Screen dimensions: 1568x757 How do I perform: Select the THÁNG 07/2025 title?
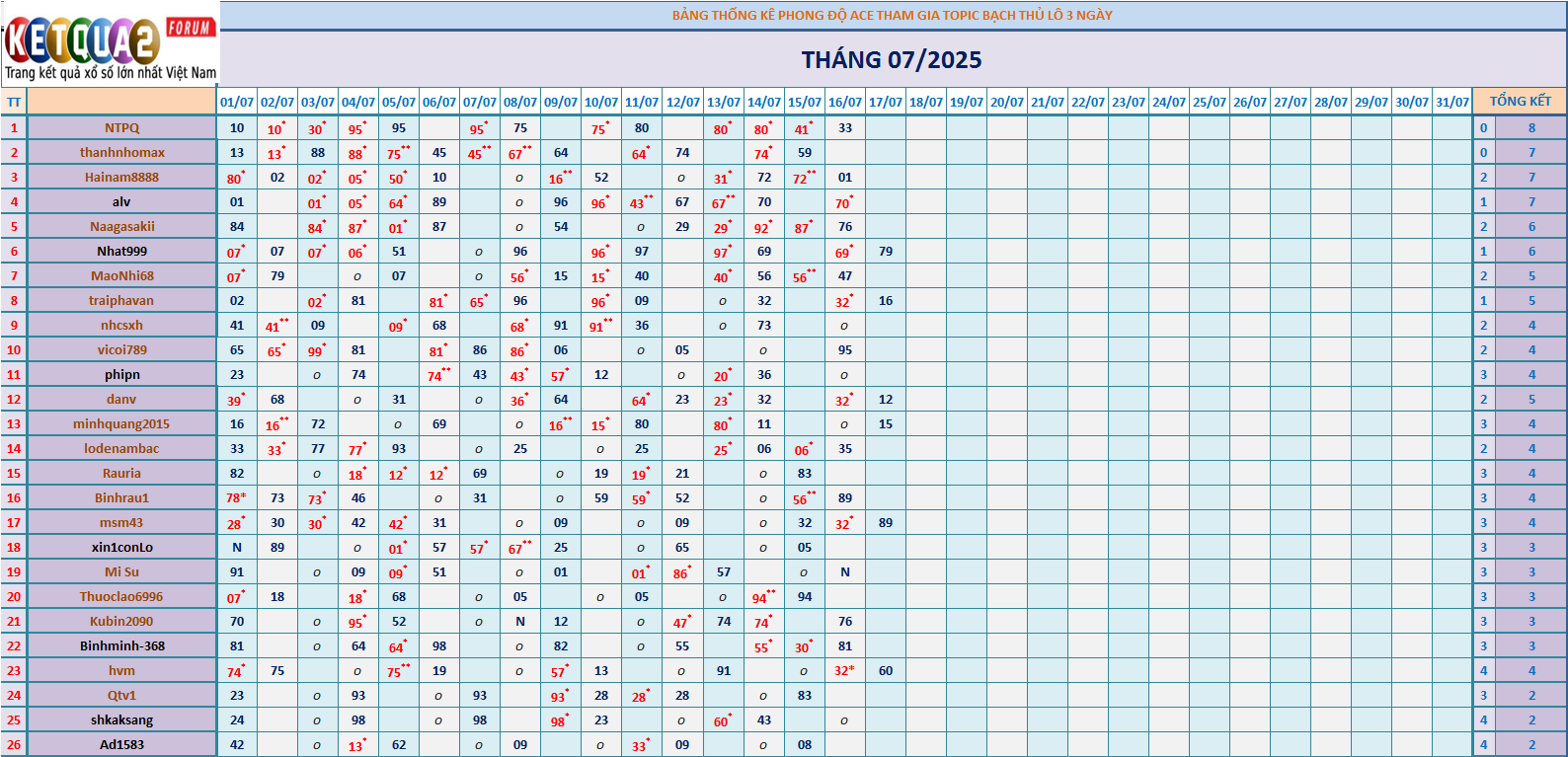coord(892,60)
